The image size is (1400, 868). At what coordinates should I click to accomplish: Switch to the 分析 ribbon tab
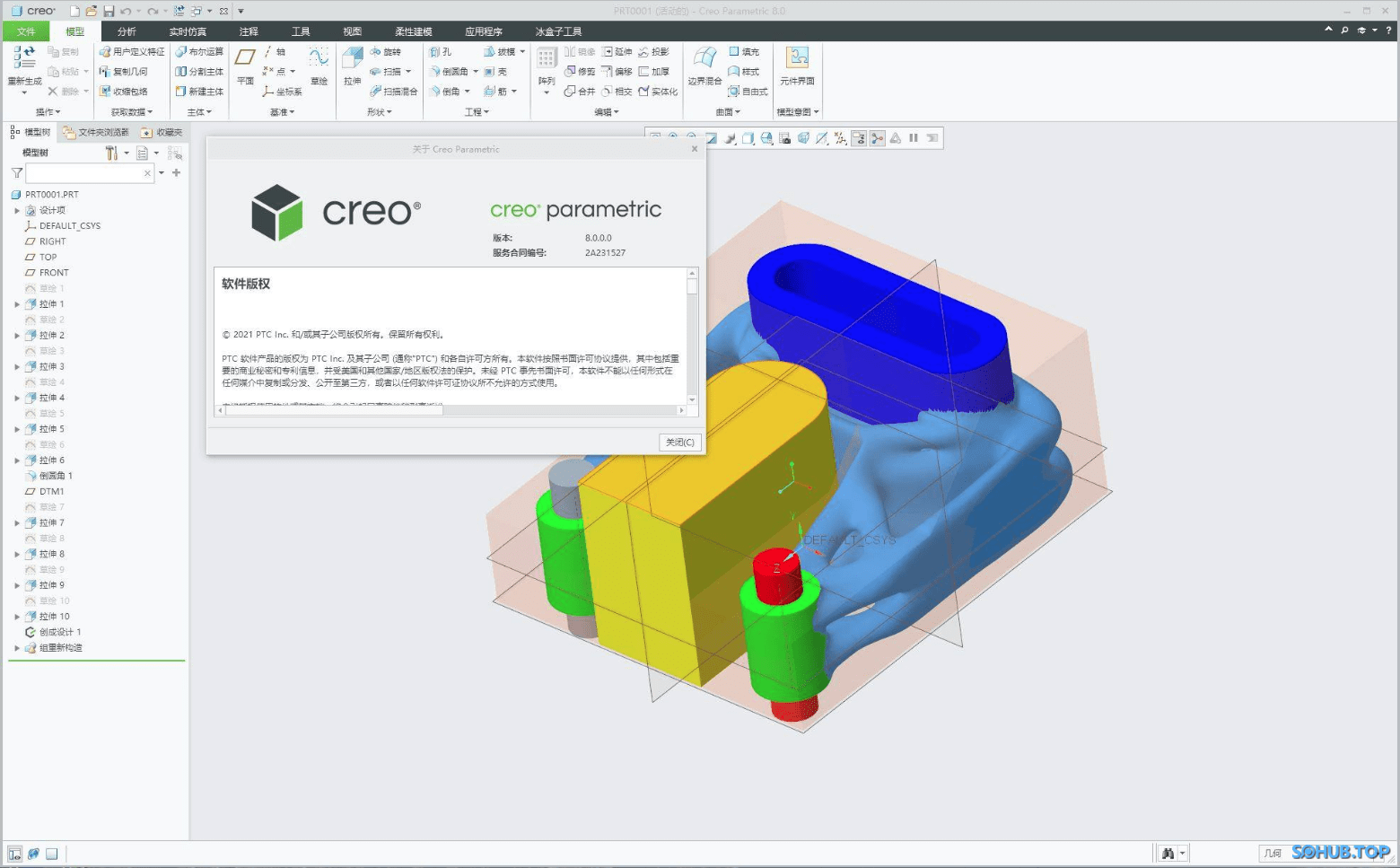click(x=127, y=31)
